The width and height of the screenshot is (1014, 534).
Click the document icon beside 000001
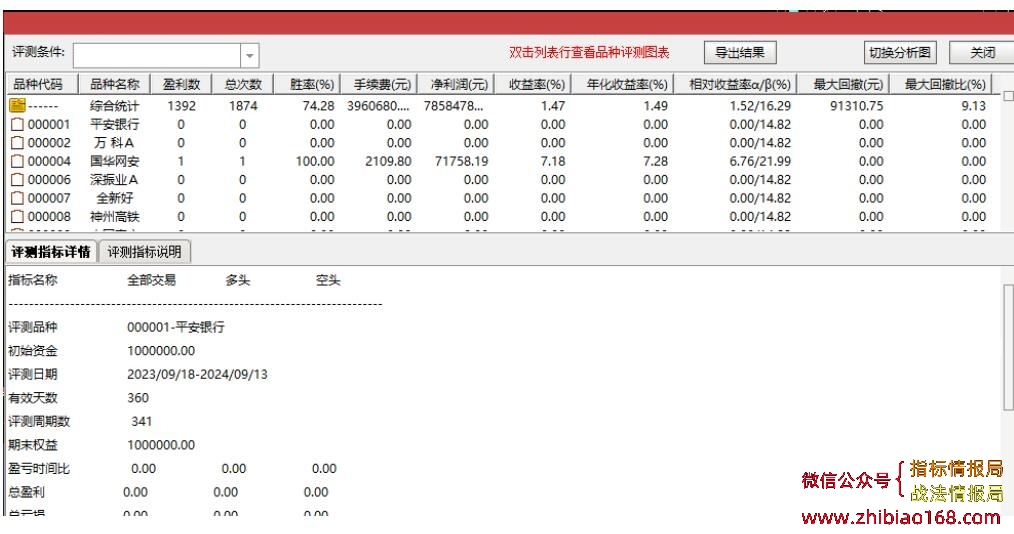pyautogui.click(x=17, y=124)
